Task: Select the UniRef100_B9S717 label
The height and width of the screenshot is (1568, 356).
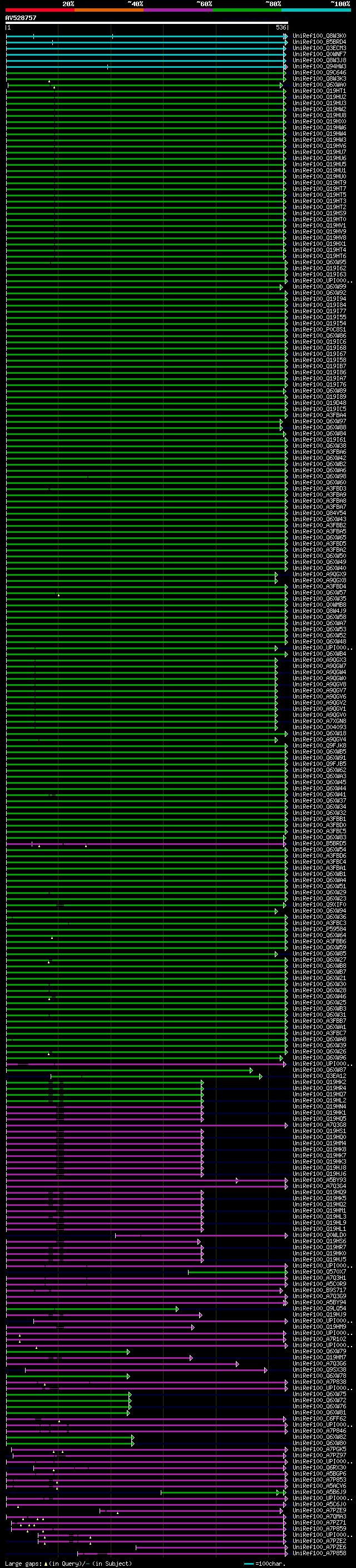Action: 319,1290
